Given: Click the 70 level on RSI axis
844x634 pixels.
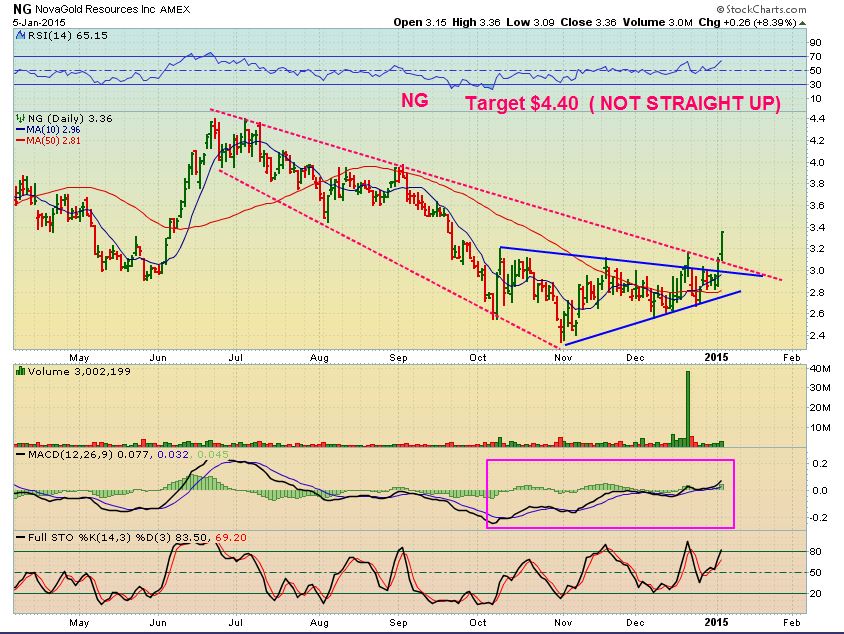Looking at the screenshot, I should [815, 57].
